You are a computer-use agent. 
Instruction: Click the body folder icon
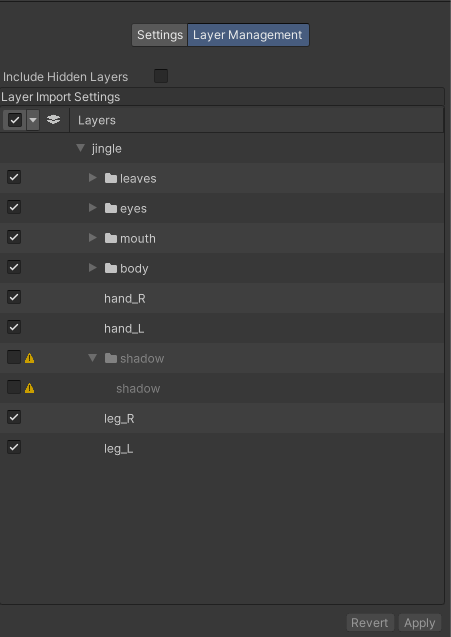(111, 268)
